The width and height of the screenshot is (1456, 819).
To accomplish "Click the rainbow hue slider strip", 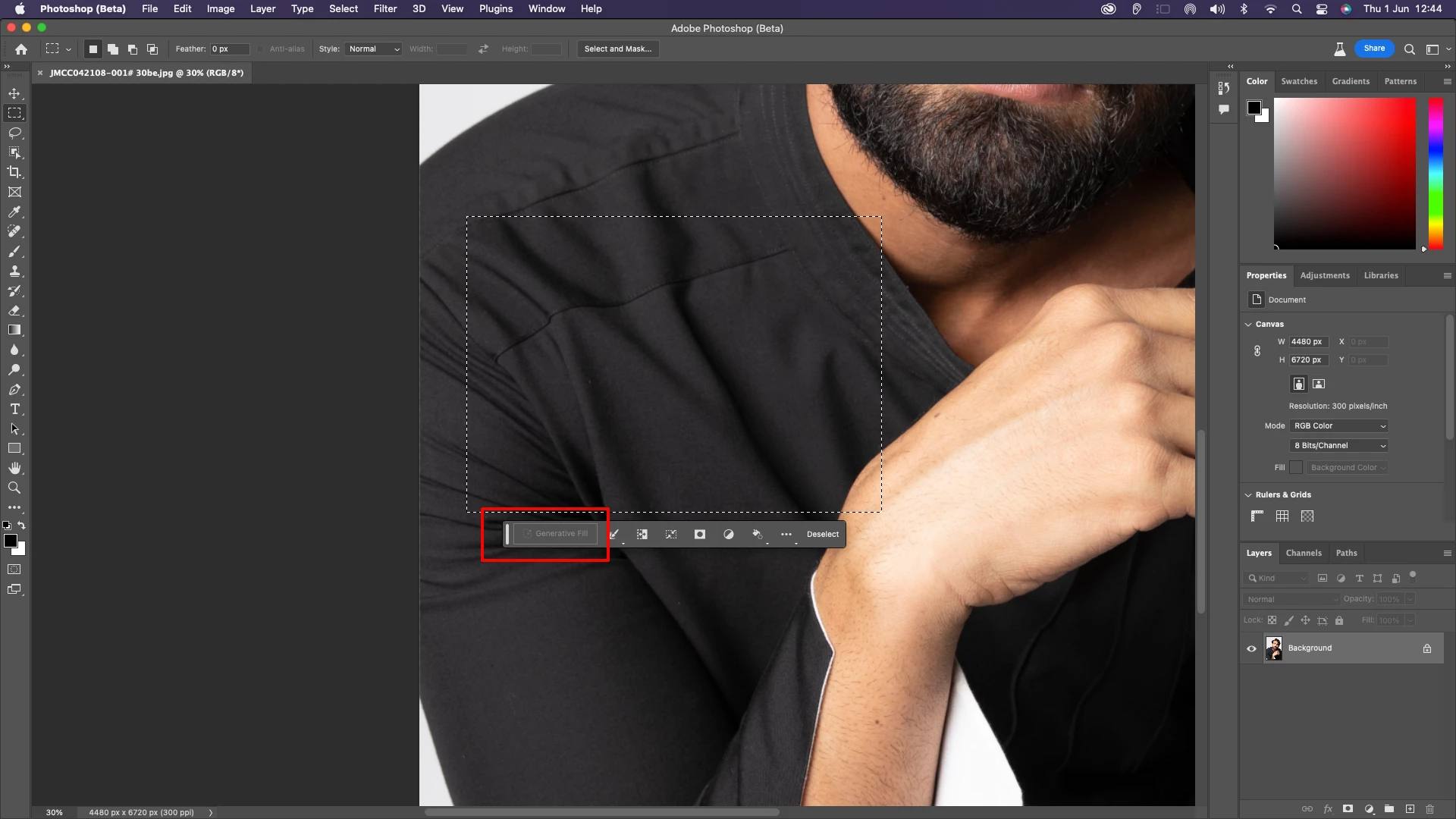I will tap(1435, 173).
